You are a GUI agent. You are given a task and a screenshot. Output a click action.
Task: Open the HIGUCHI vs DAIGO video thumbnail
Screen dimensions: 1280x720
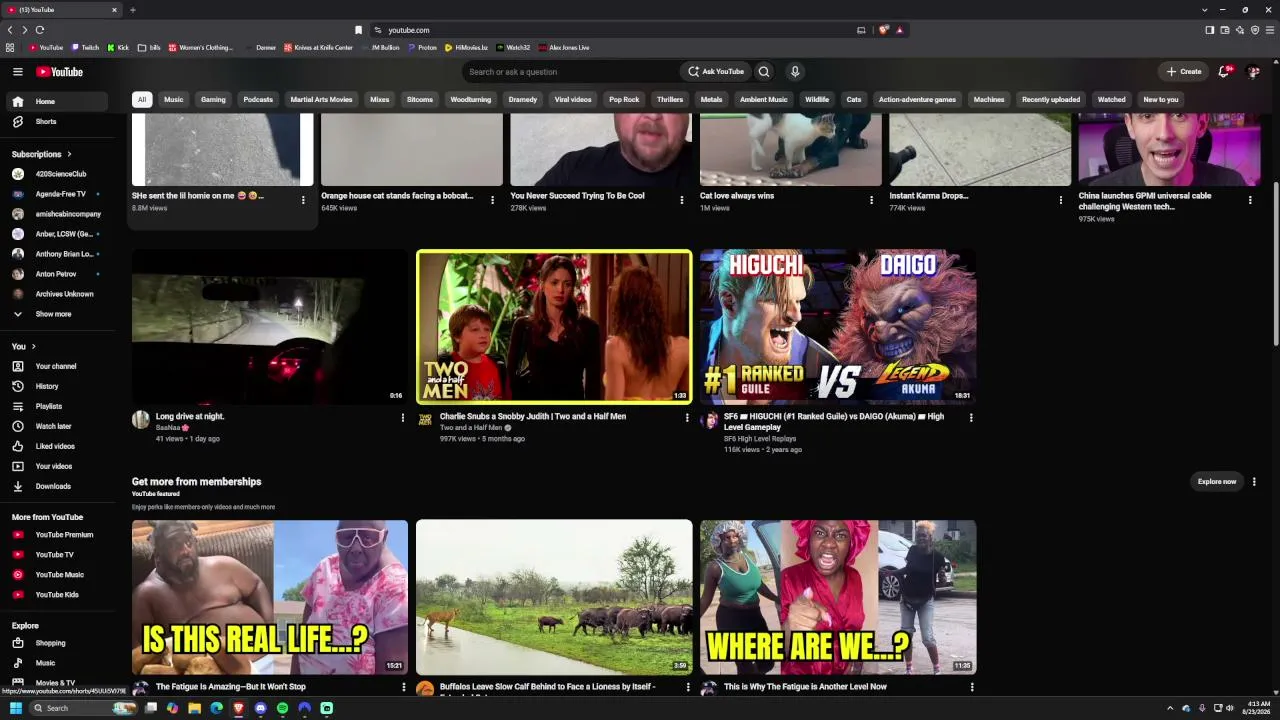[838, 327]
